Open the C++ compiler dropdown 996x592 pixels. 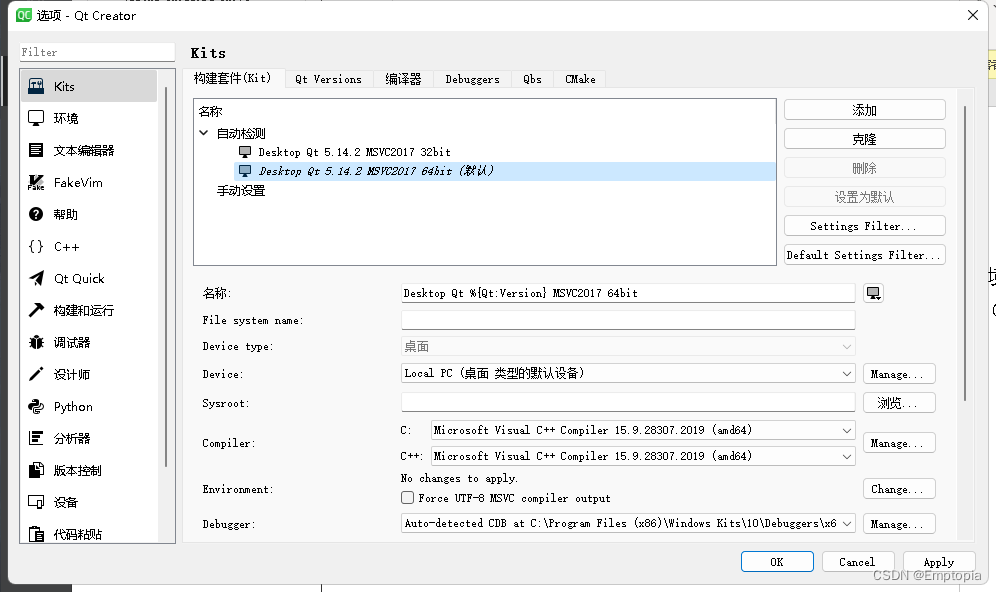pyautogui.click(x=643, y=456)
